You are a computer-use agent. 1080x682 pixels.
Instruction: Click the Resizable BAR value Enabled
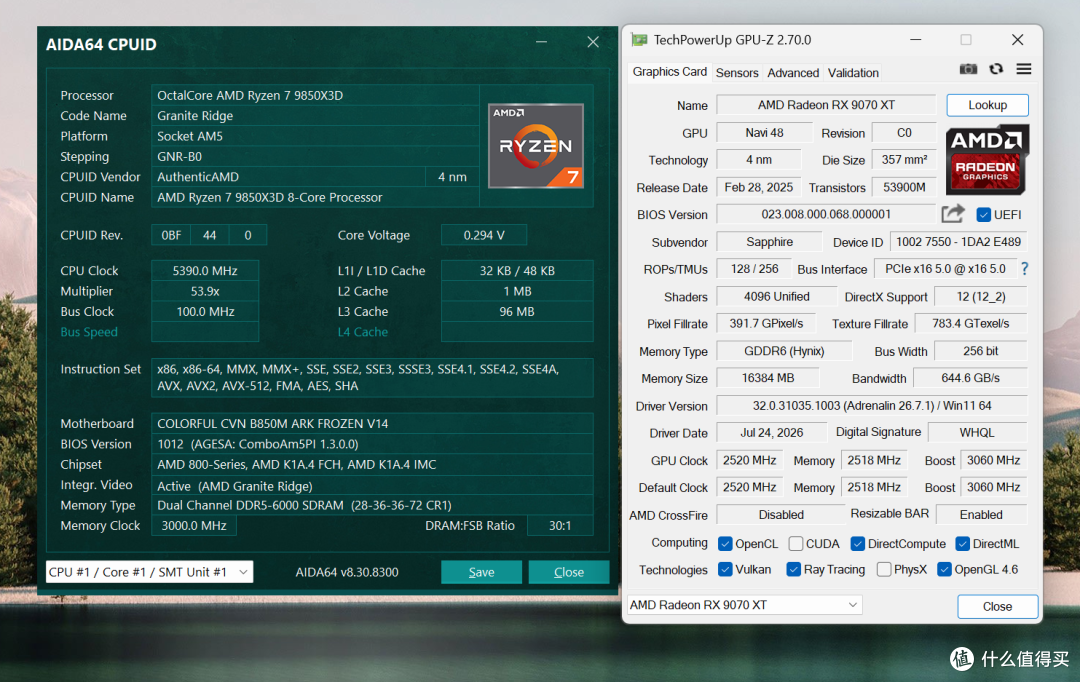[x=982, y=515]
